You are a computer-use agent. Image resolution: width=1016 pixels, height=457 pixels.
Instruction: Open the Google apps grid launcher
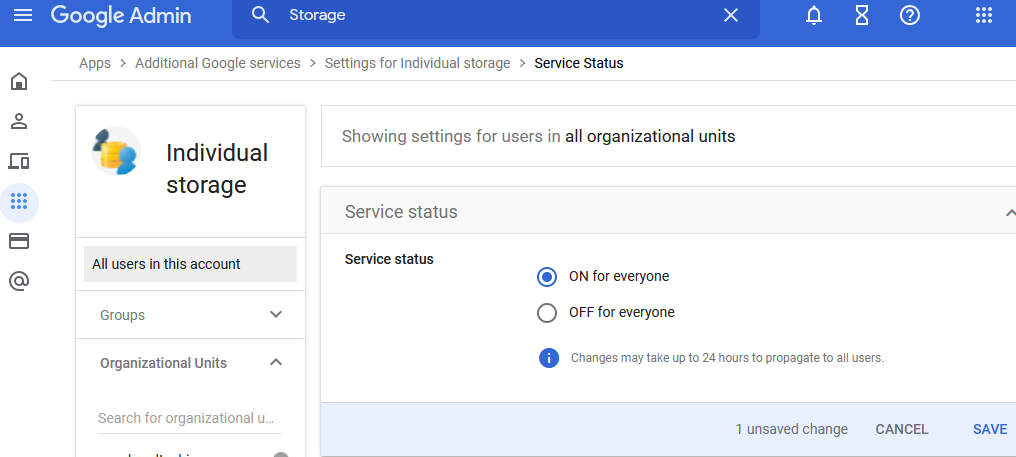pyautogui.click(x=984, y=15)
